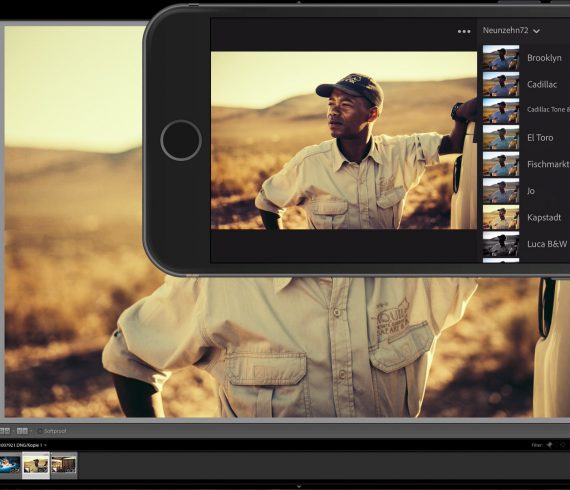The width and height of the screenshot is (570, 490).
Task: Apply the Cadillac preset
Action: (x=525, y=84)
